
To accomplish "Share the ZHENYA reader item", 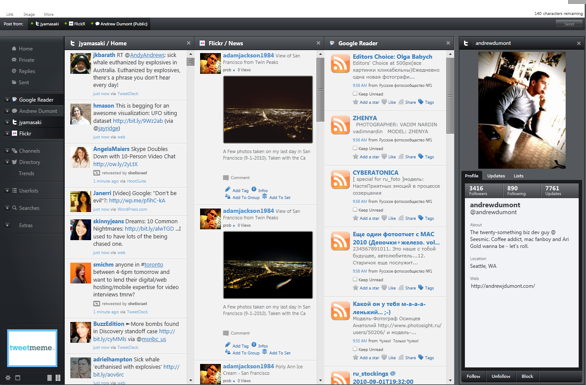I will tap(407, 157).
